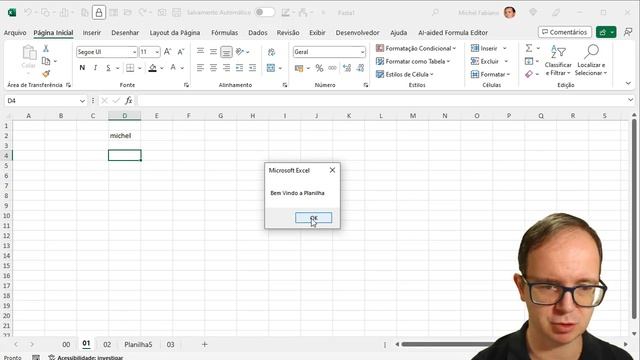Toggle the Salvamento Automático switch

(264, 12)
